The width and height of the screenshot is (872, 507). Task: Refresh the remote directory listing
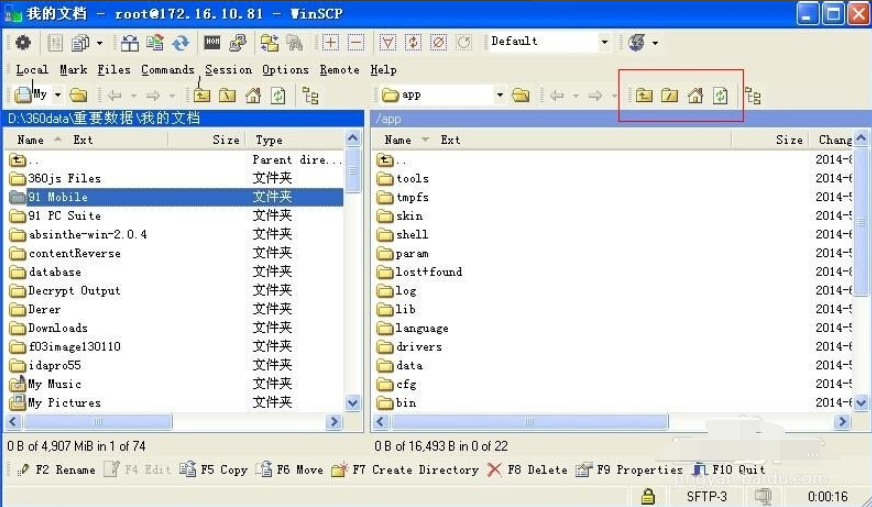[x=720, y=96]
